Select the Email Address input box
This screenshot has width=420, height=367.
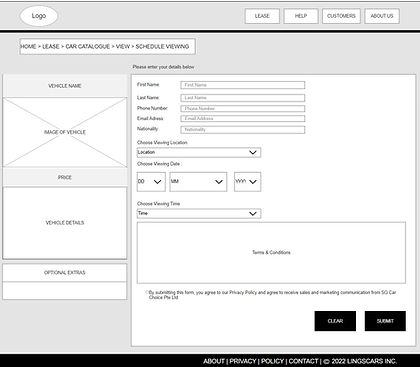tap(243, 119)
